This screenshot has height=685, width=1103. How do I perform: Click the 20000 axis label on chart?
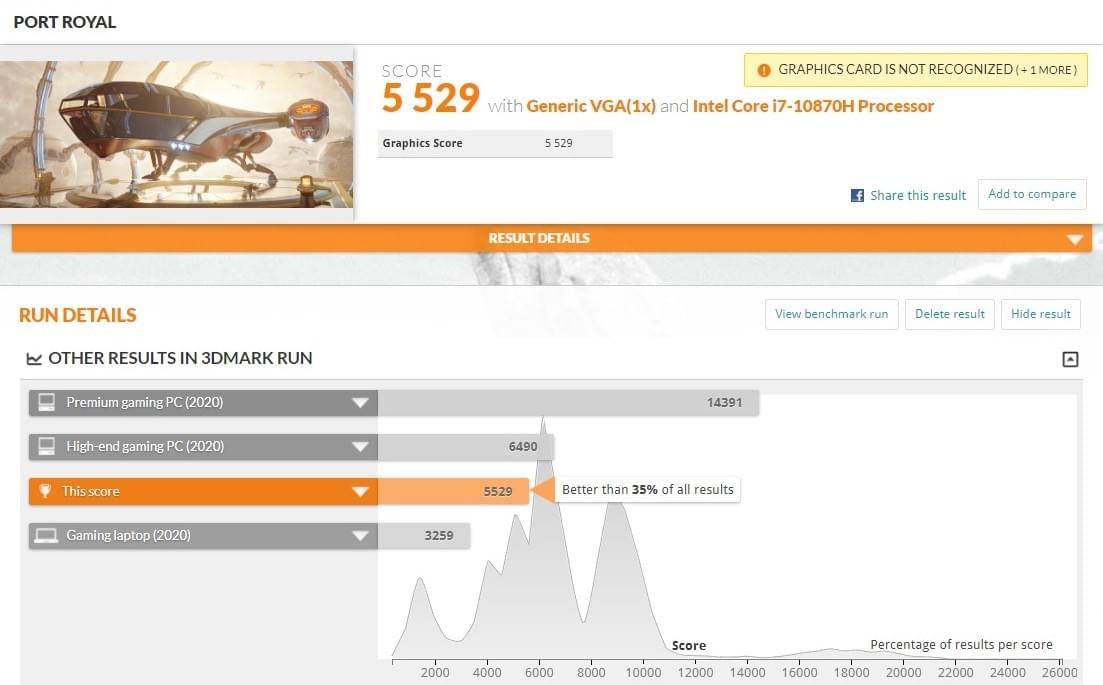[x=903, y=672]
